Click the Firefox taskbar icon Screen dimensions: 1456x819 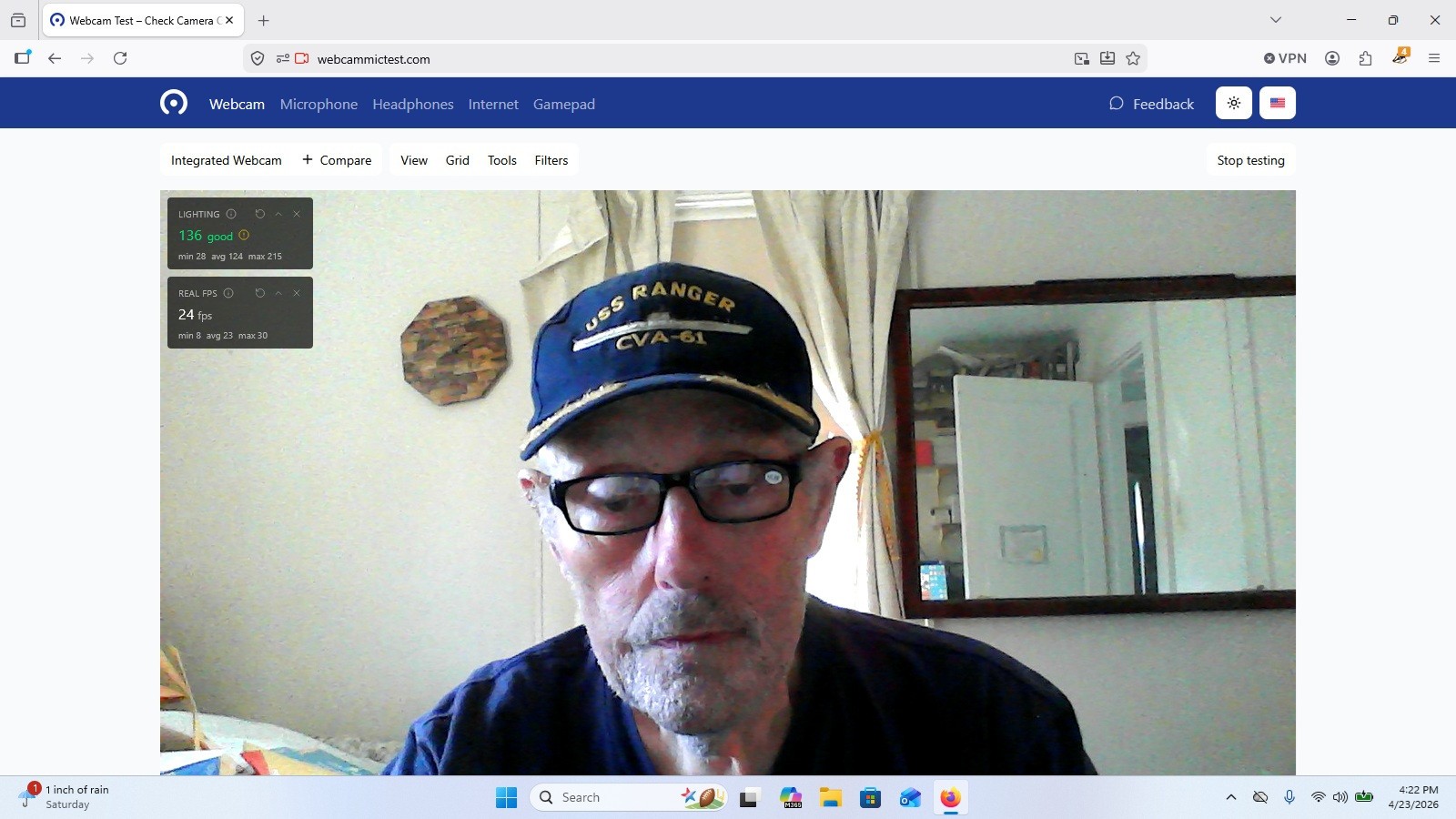tap(950, 798)
